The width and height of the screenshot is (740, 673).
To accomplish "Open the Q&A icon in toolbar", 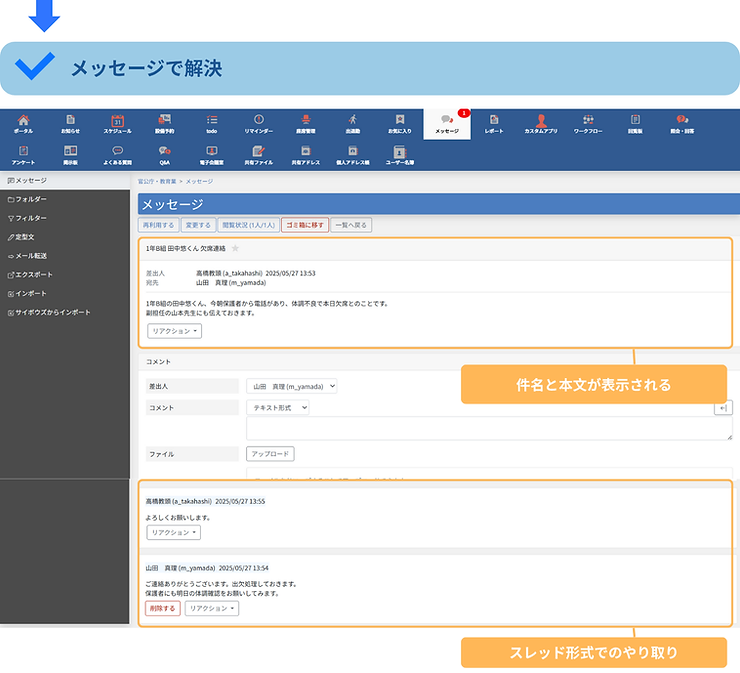I will [x=164, y=153].
